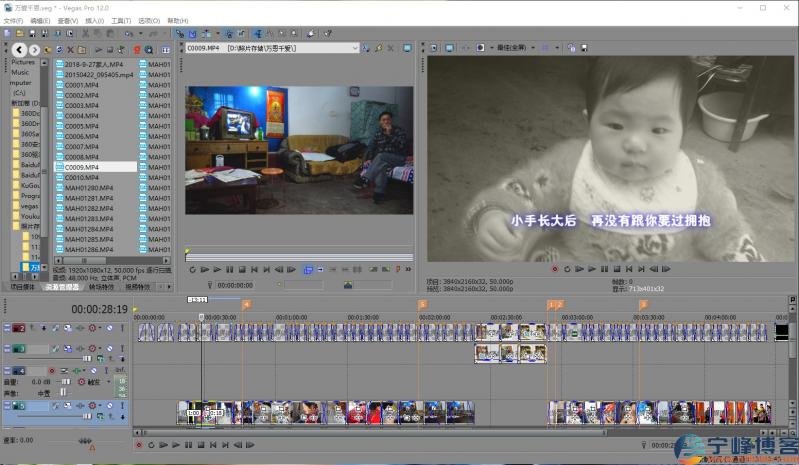Adjust playback rate slider near 速率 0.00
The width and height of the screenshot is (799, 465).
84,441
